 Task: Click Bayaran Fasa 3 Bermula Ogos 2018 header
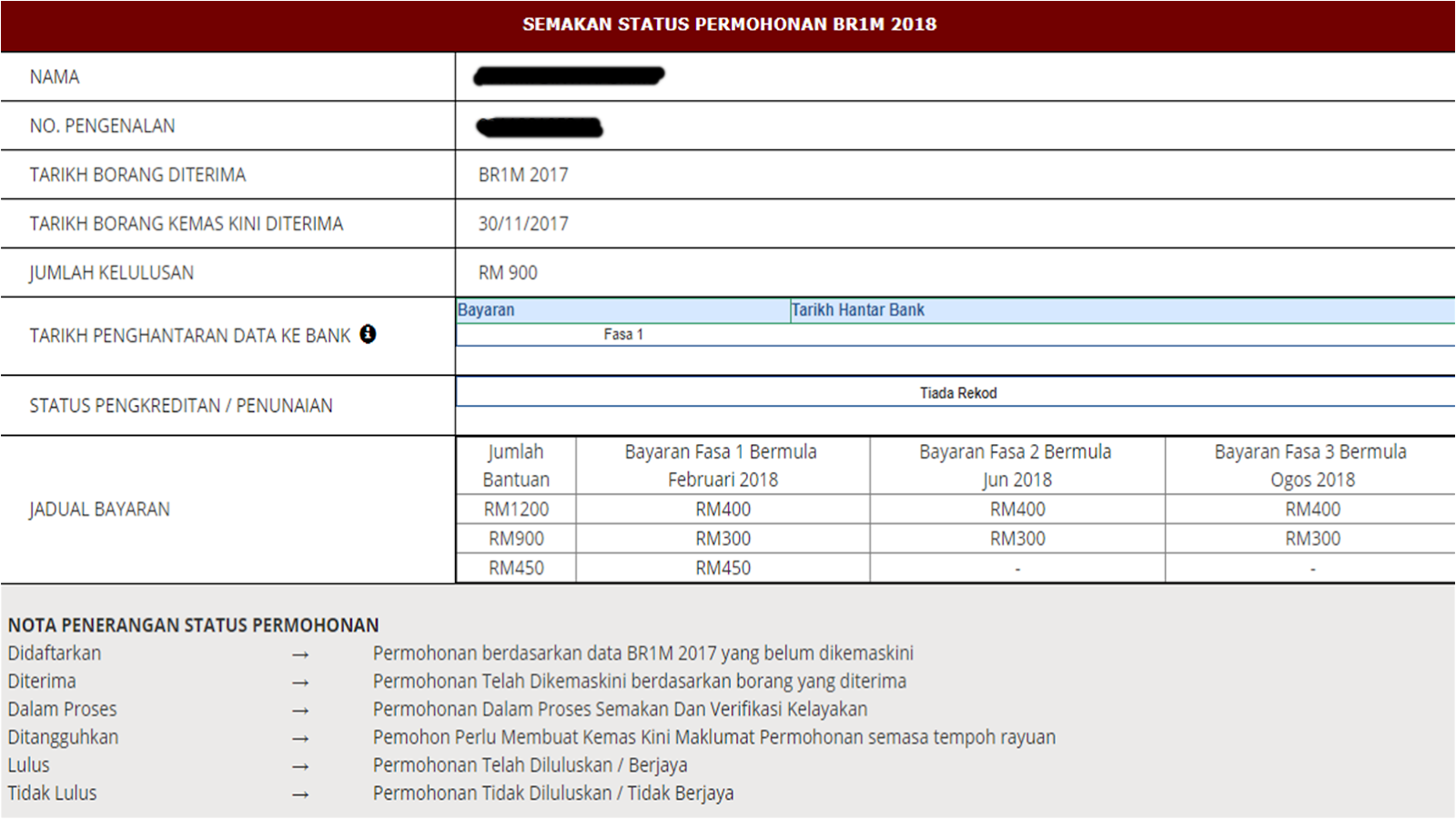pyautogui.click(x=1311, y=466)
